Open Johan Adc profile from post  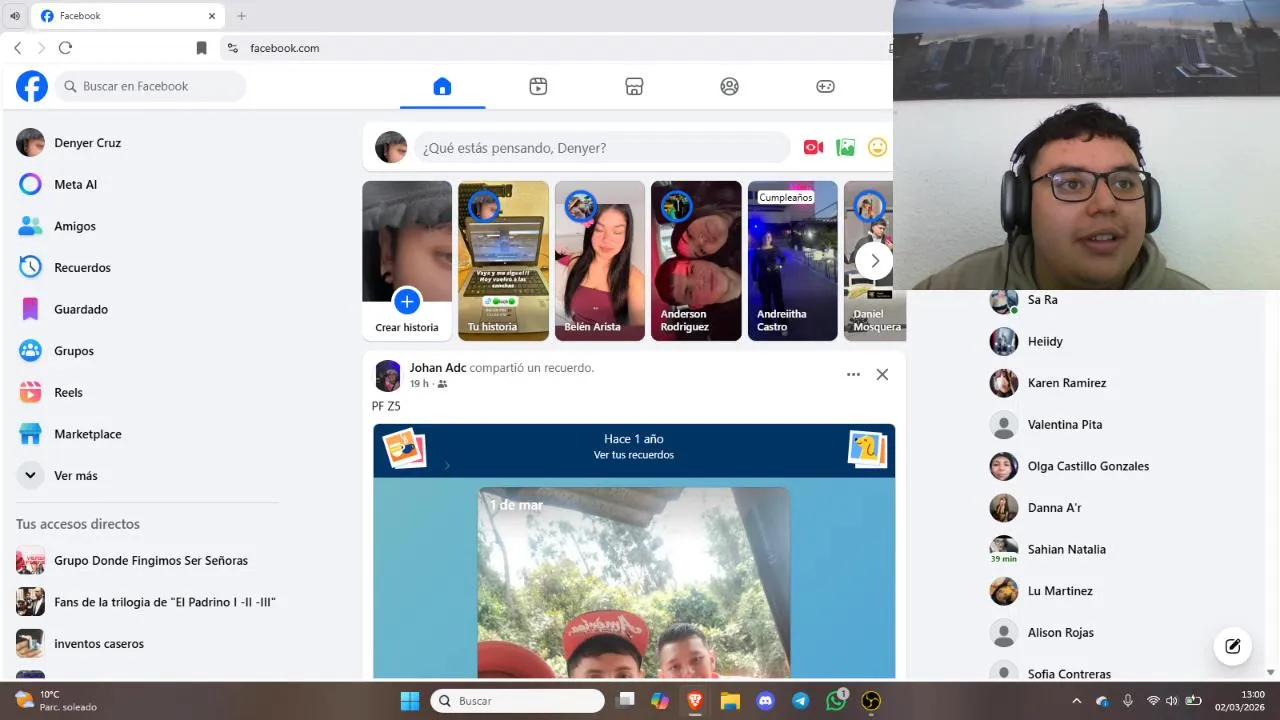[438, 368]
